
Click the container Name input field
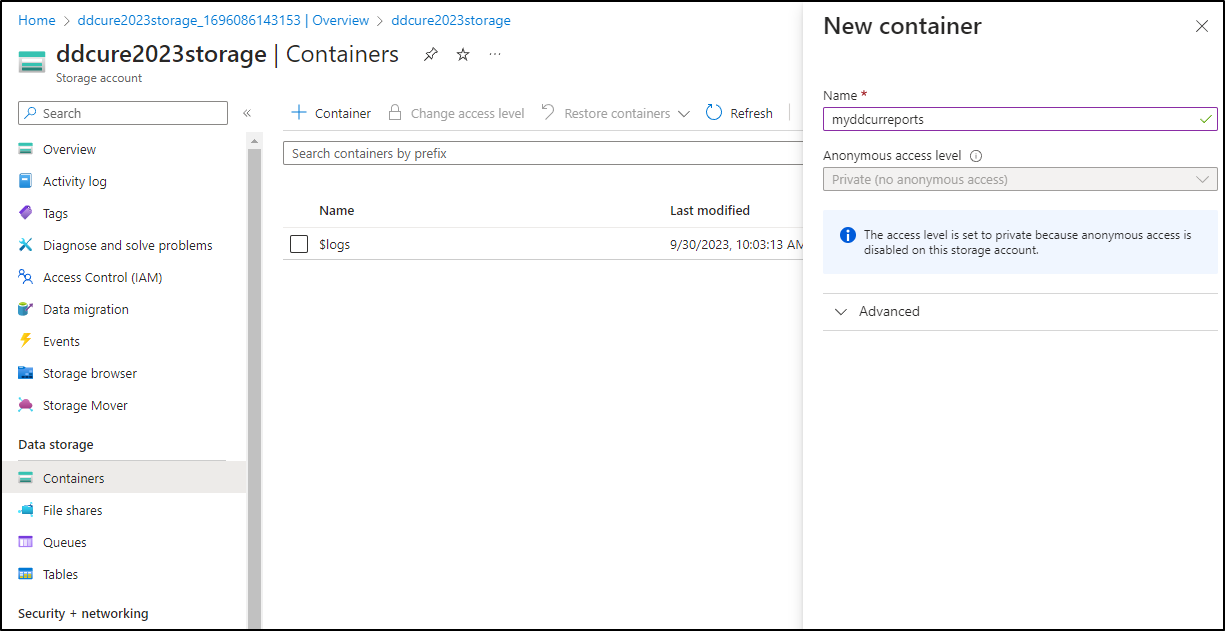coord(1020,119)
